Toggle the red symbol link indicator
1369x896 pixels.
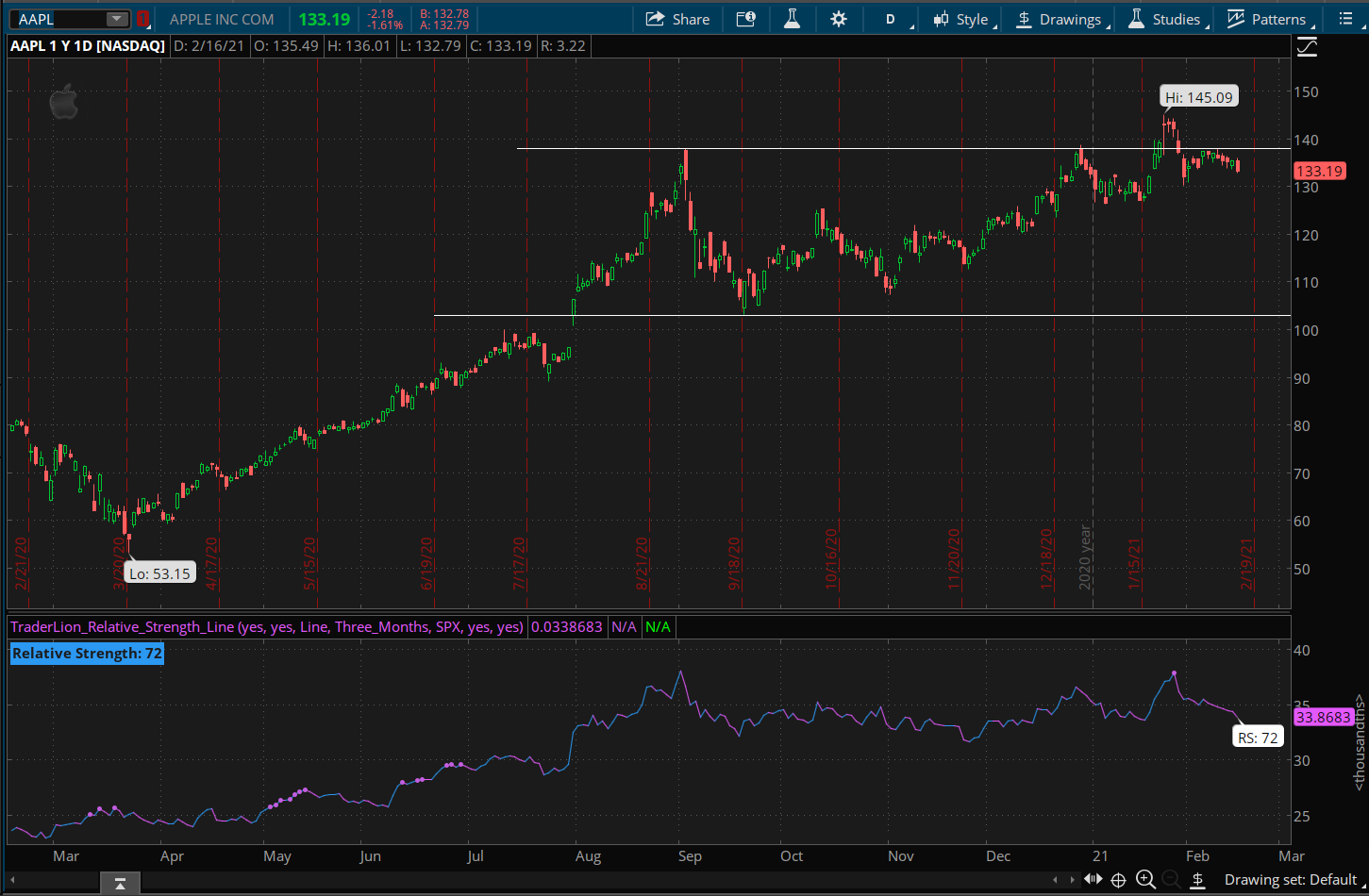tap(142, 19)
